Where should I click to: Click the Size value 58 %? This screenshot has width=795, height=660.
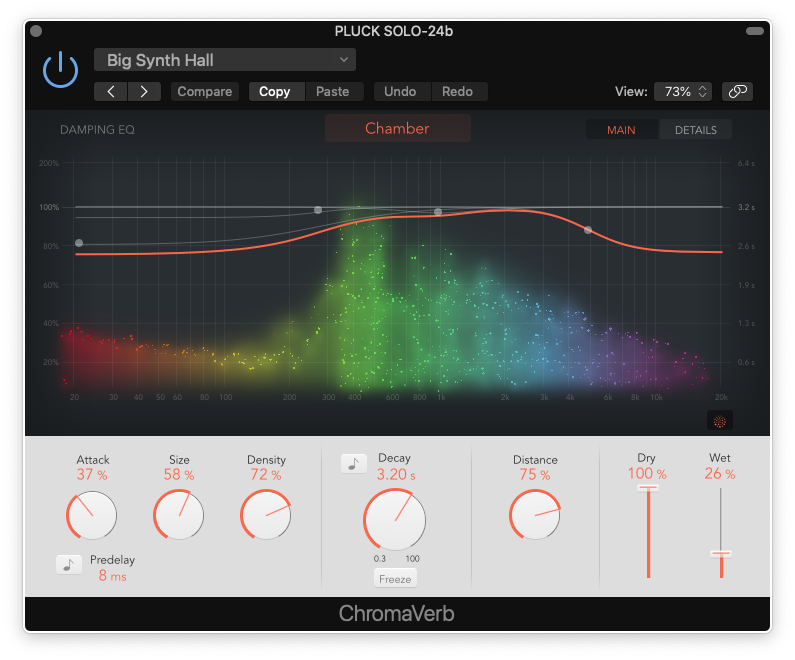pos(179,475)
